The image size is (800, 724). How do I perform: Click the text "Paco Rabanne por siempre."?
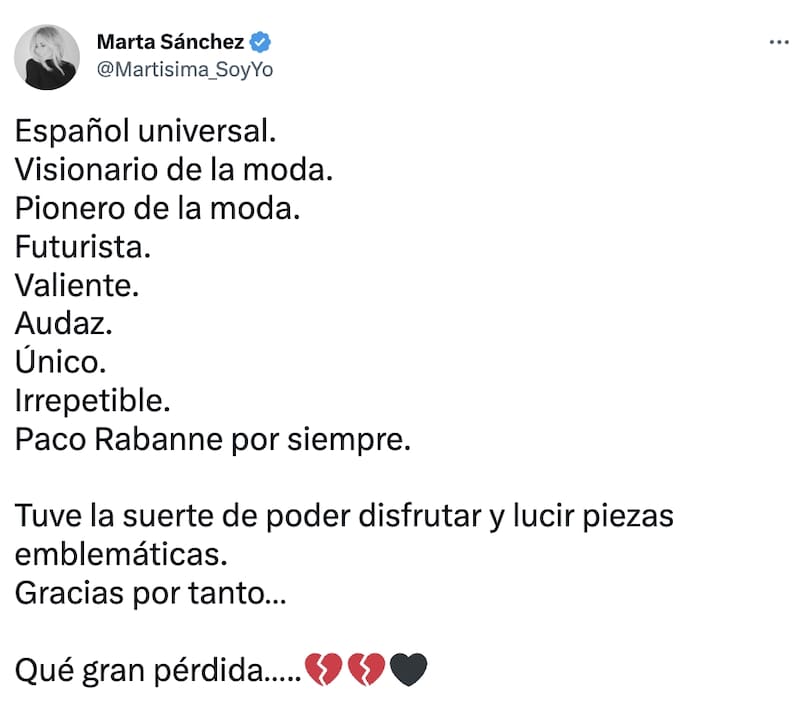tap(213, 440)
